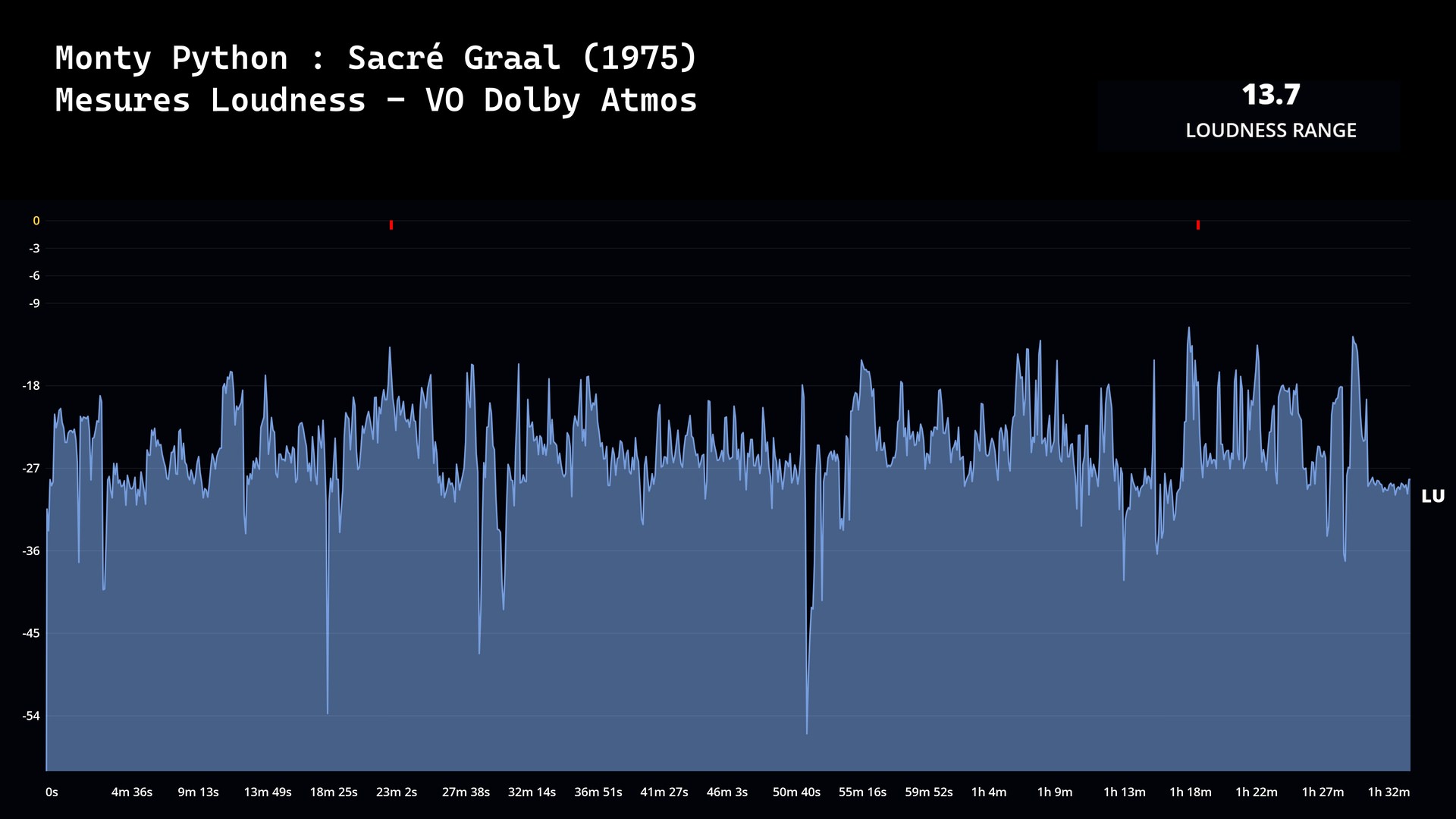Click the 1h 13m time label
The width and height of the screenshot is (1456, 819).
click(x=1125, y=792)
